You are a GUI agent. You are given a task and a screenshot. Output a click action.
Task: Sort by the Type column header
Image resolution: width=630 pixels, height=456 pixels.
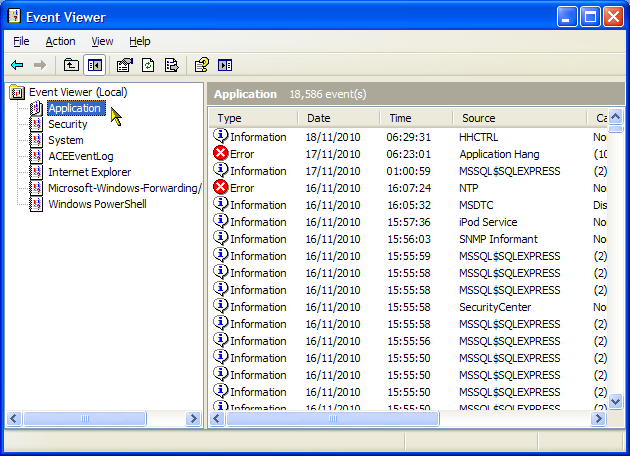pyautogui.click(x=254, y=118)
